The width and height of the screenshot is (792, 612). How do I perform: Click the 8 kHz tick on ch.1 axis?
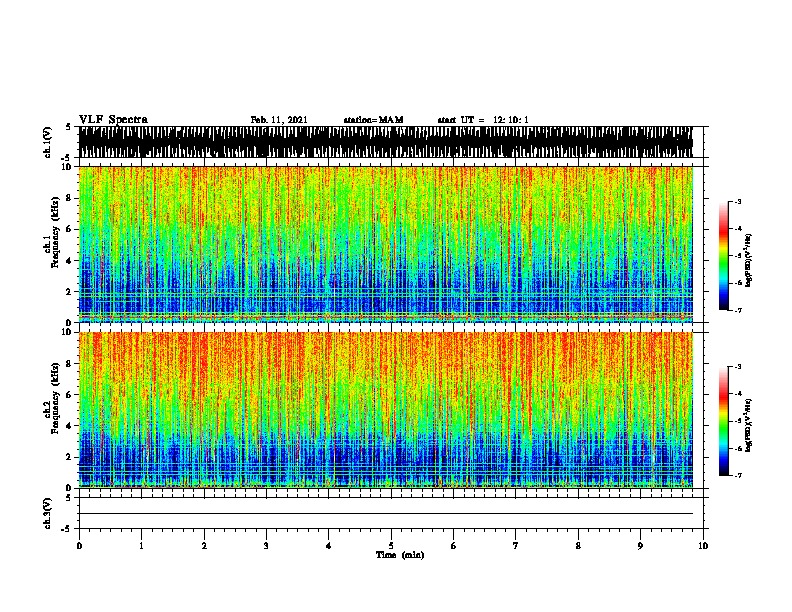(69, 198)
